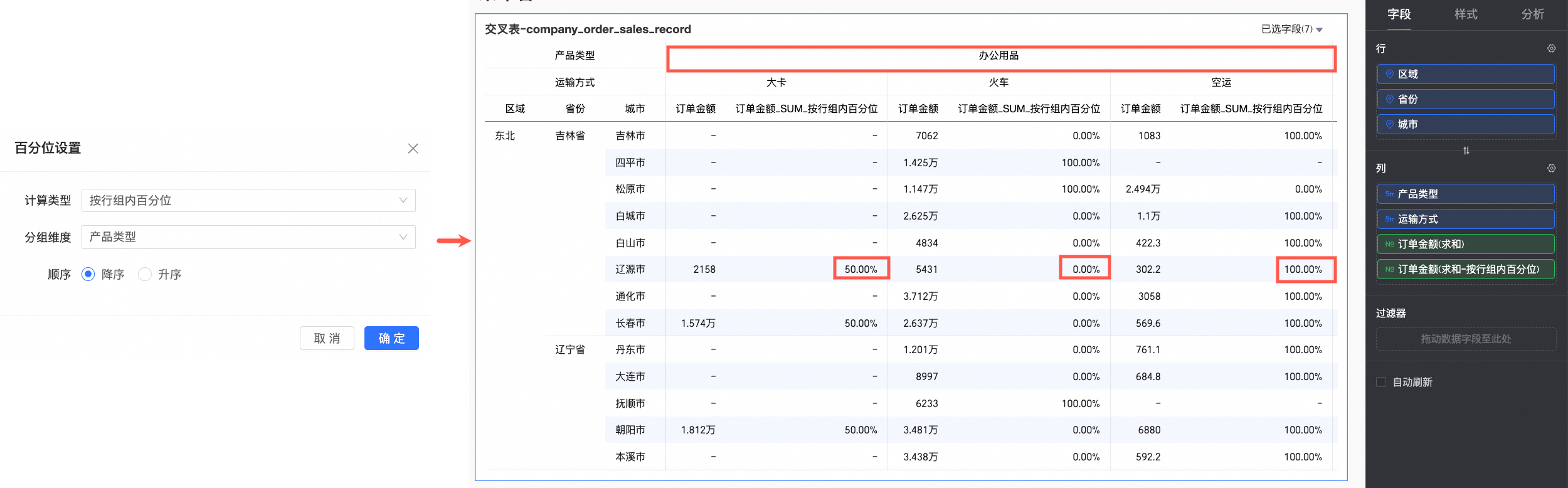Select the 降序 radio option
The width and height of the screenshot is (1568, 488).
[x=88, y=274]
